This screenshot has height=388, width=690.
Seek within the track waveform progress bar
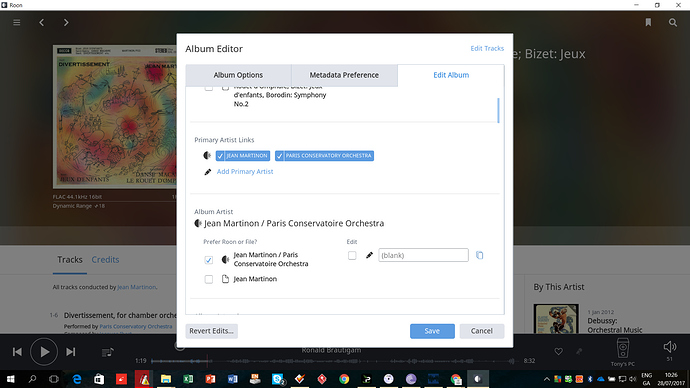(x=333, y=361)
